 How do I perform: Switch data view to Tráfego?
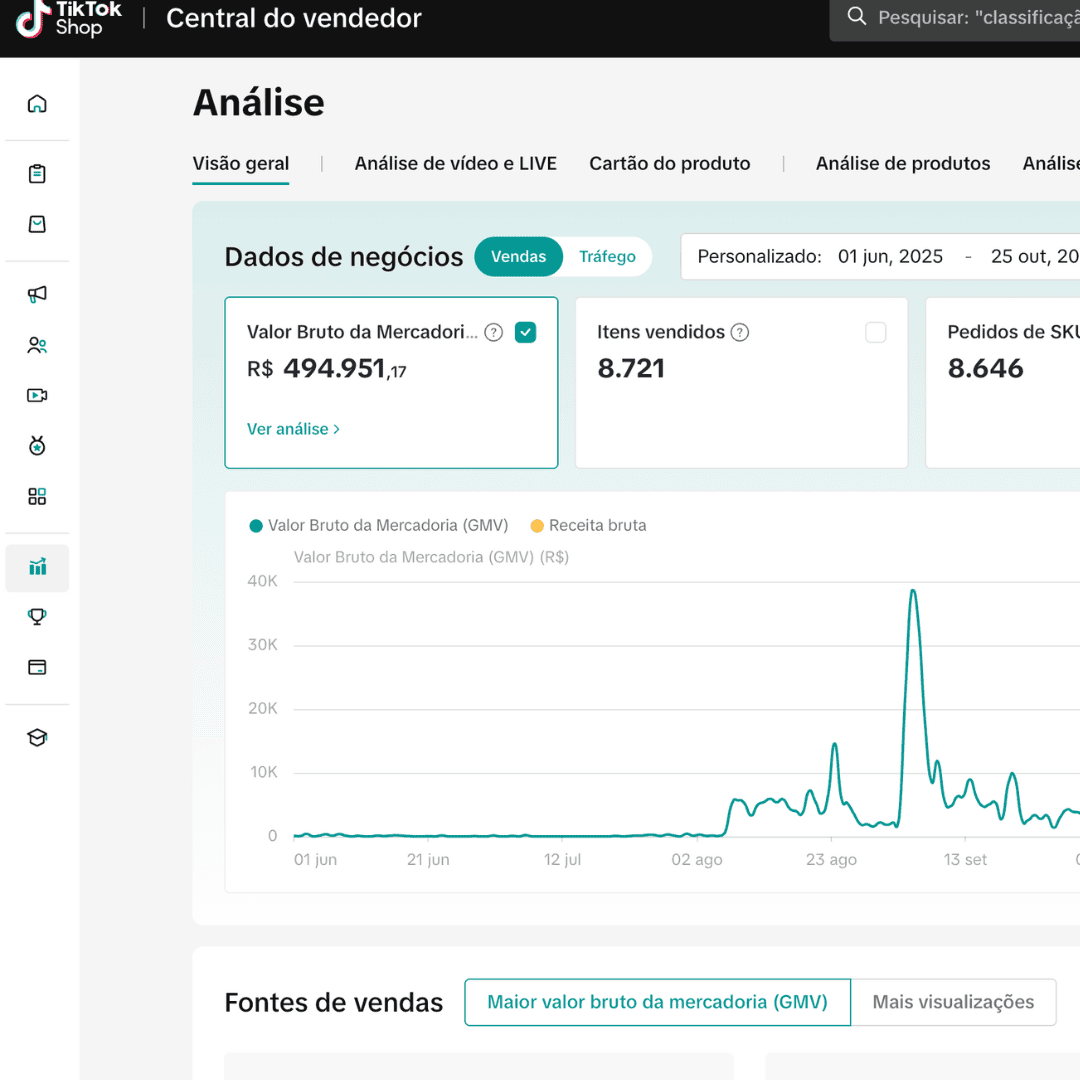(x=607, y=256)
